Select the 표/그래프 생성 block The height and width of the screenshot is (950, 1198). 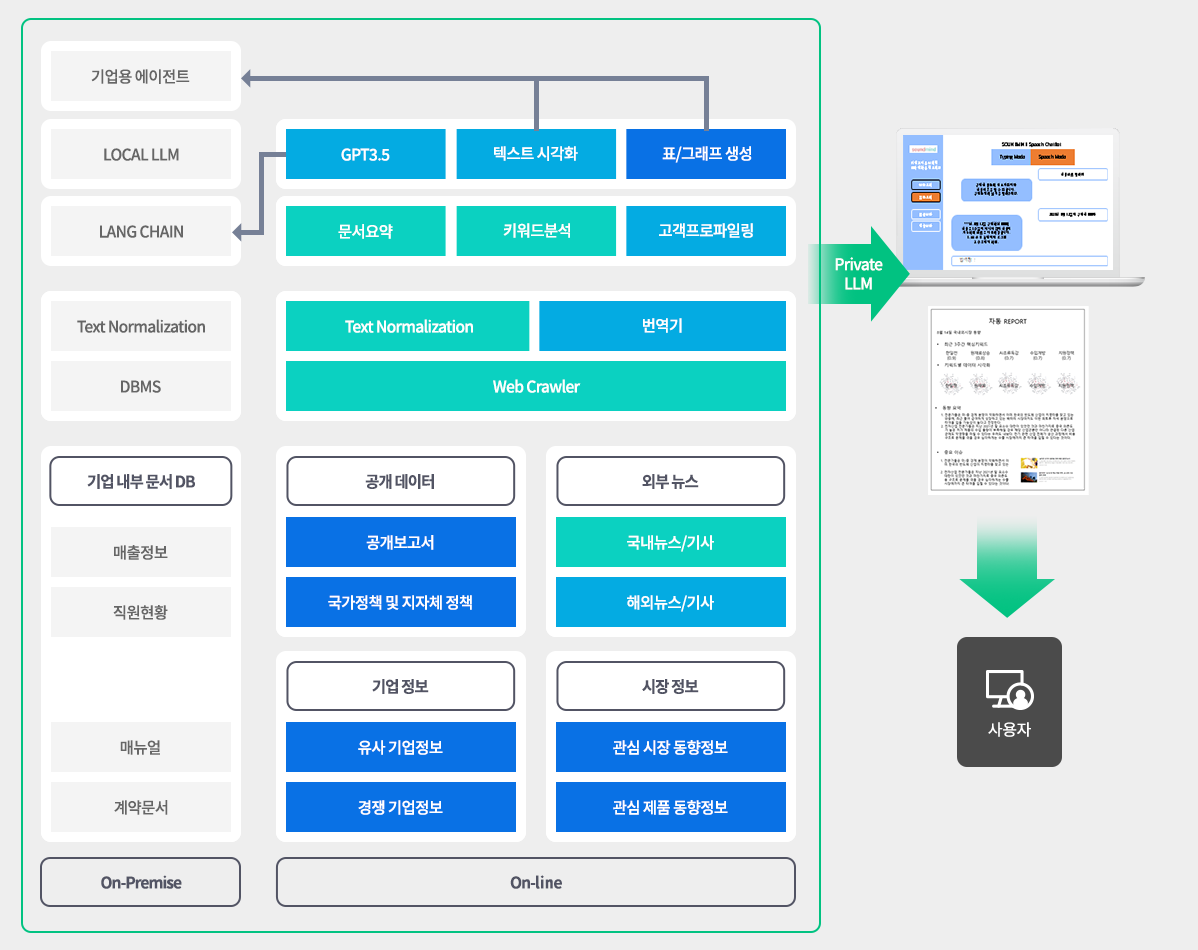point(706,155)
